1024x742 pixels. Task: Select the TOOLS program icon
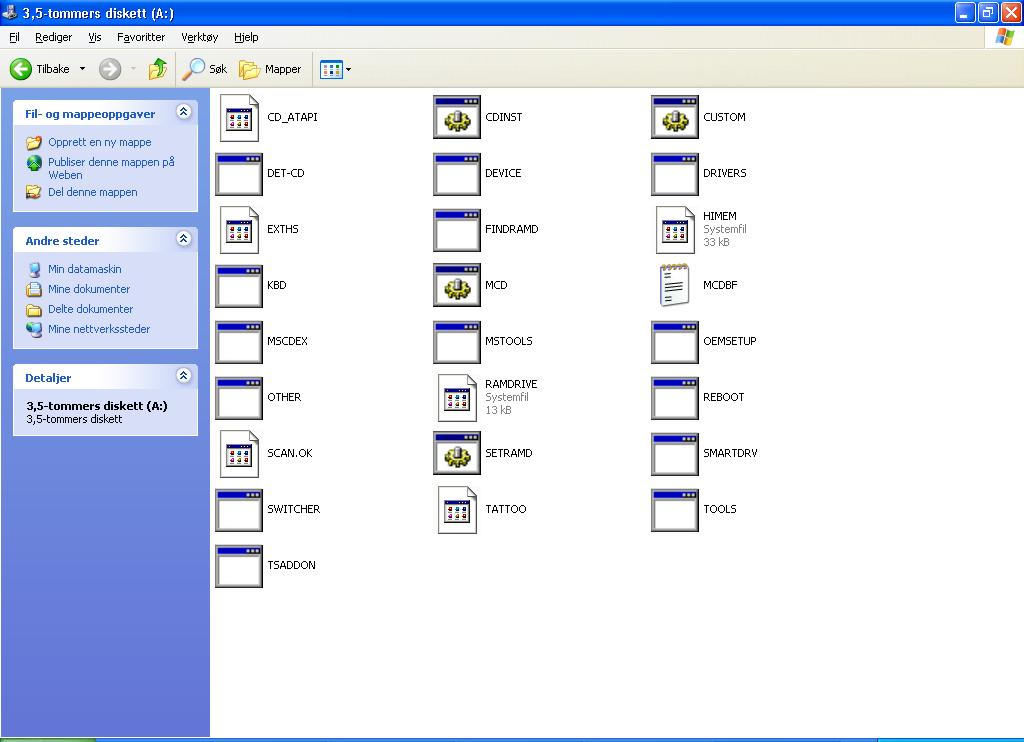pos(675,510)
